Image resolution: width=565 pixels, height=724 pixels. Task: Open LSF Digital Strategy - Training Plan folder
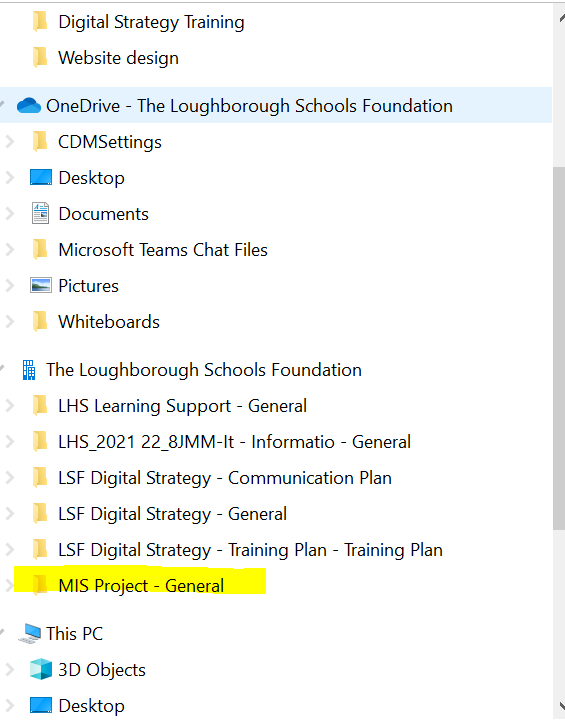point(250,550)
